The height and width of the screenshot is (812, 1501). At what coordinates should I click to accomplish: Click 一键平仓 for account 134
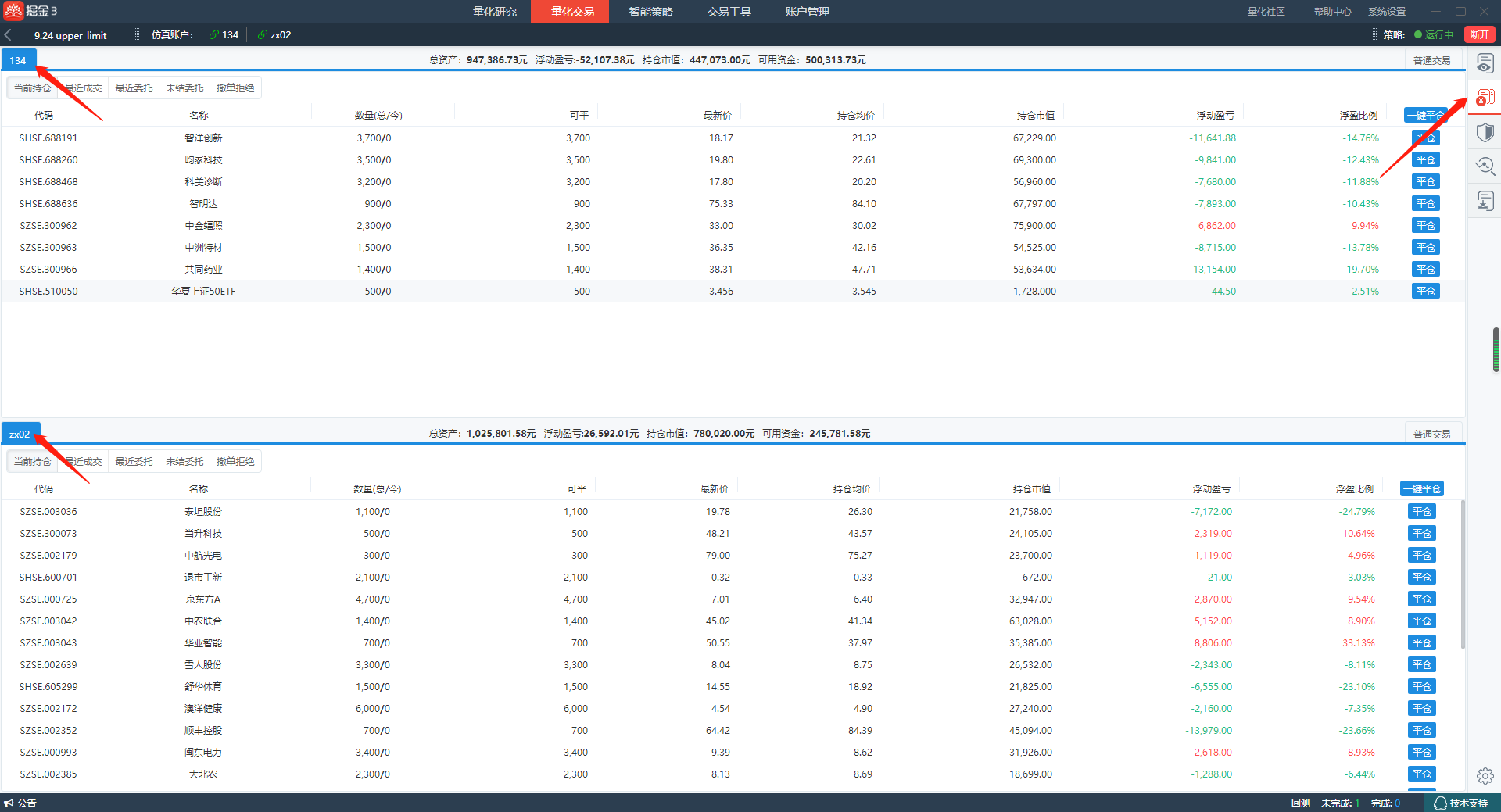(1425, 116)
